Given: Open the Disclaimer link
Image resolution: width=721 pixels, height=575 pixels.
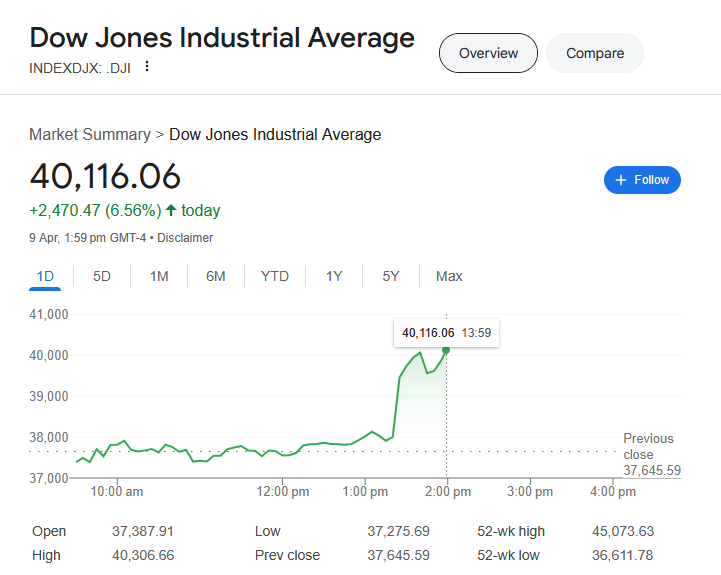Looking at the screenshot, I should (x=185, y=238).
